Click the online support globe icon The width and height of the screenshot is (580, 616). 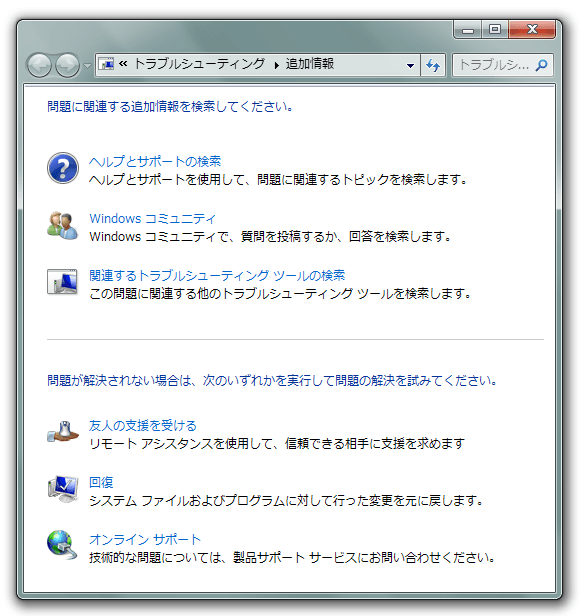[62, 544]
